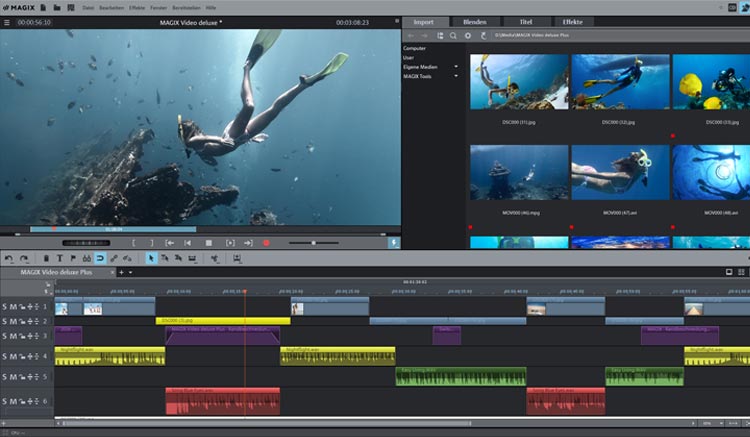Click the new project document icon

pos(43,8)
